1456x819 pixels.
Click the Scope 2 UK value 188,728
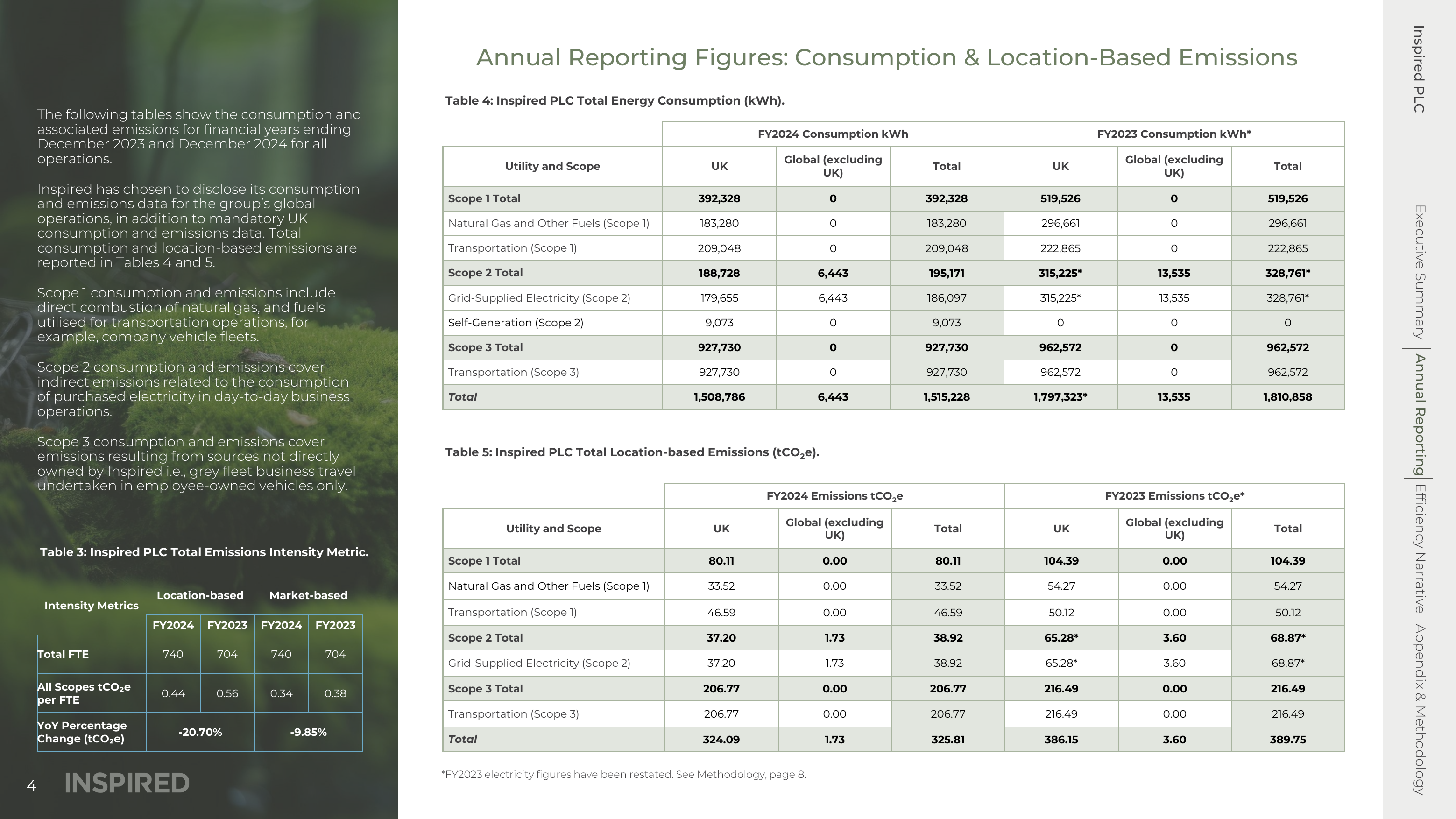719,273
